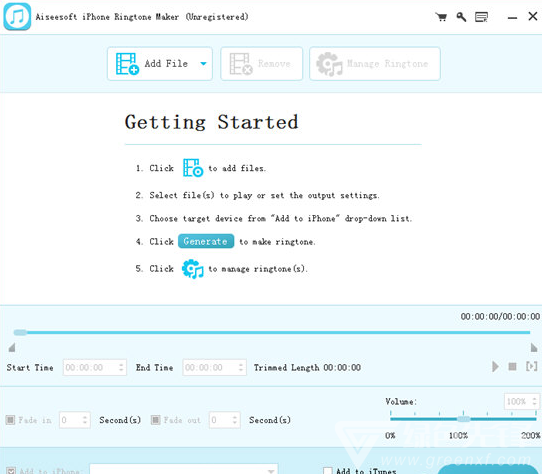Click the Volume percentage spinner arrows
This screenshot has height=474, width=542.
[534, 401]
